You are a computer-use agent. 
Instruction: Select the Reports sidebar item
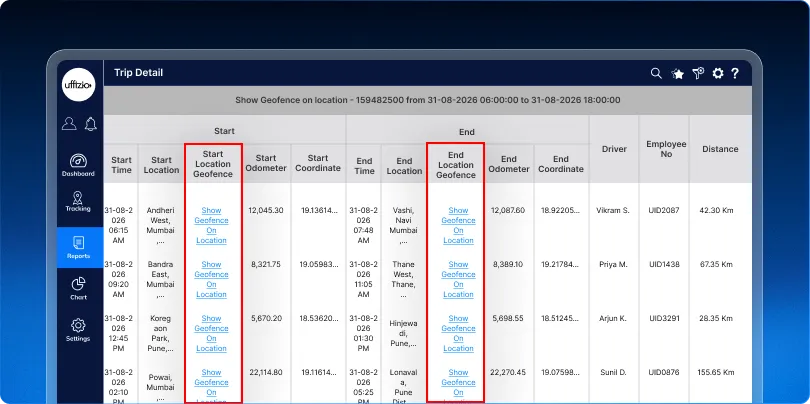pos(79,247)
